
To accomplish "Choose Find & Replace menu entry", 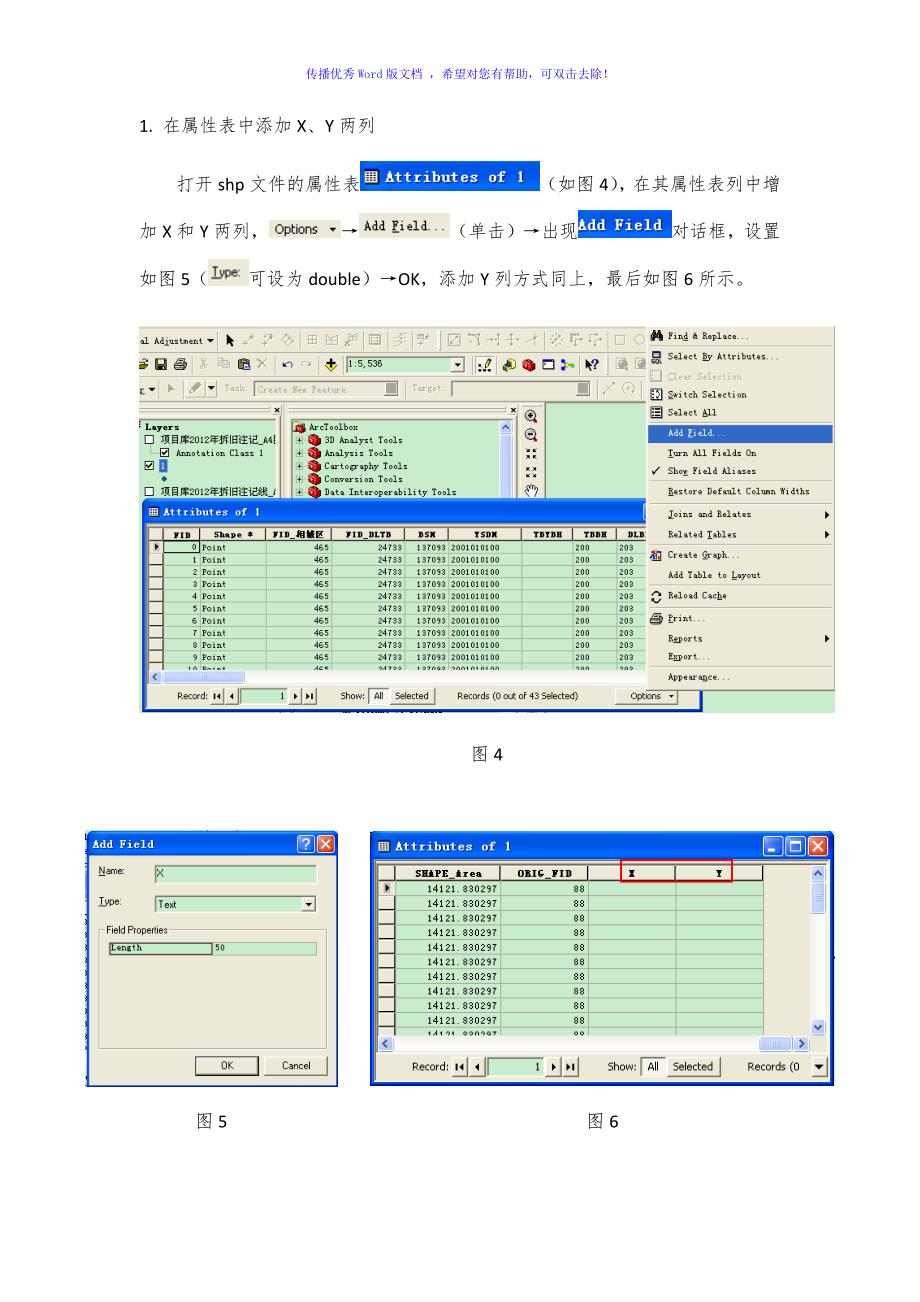I will pyautogui.click(x=741, y=336).
